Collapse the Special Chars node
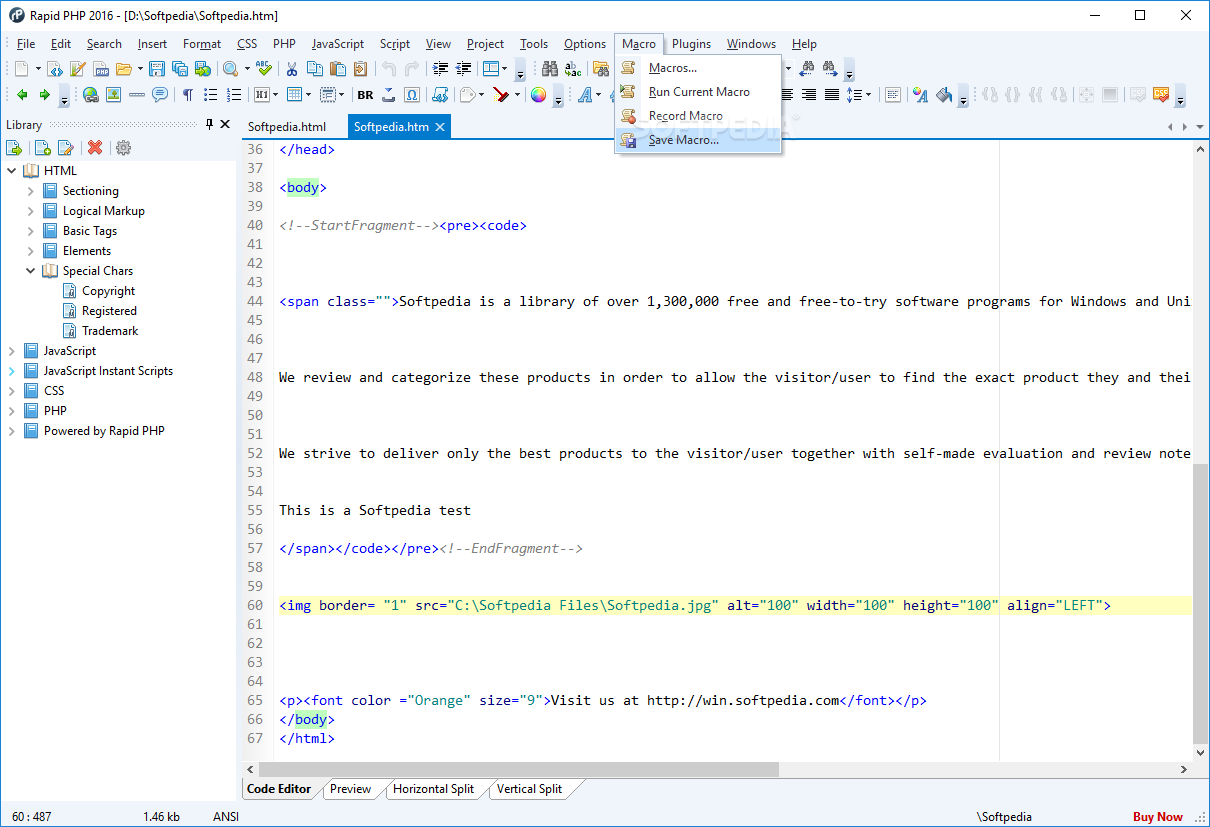1210x827 pixels. [31, 271]
